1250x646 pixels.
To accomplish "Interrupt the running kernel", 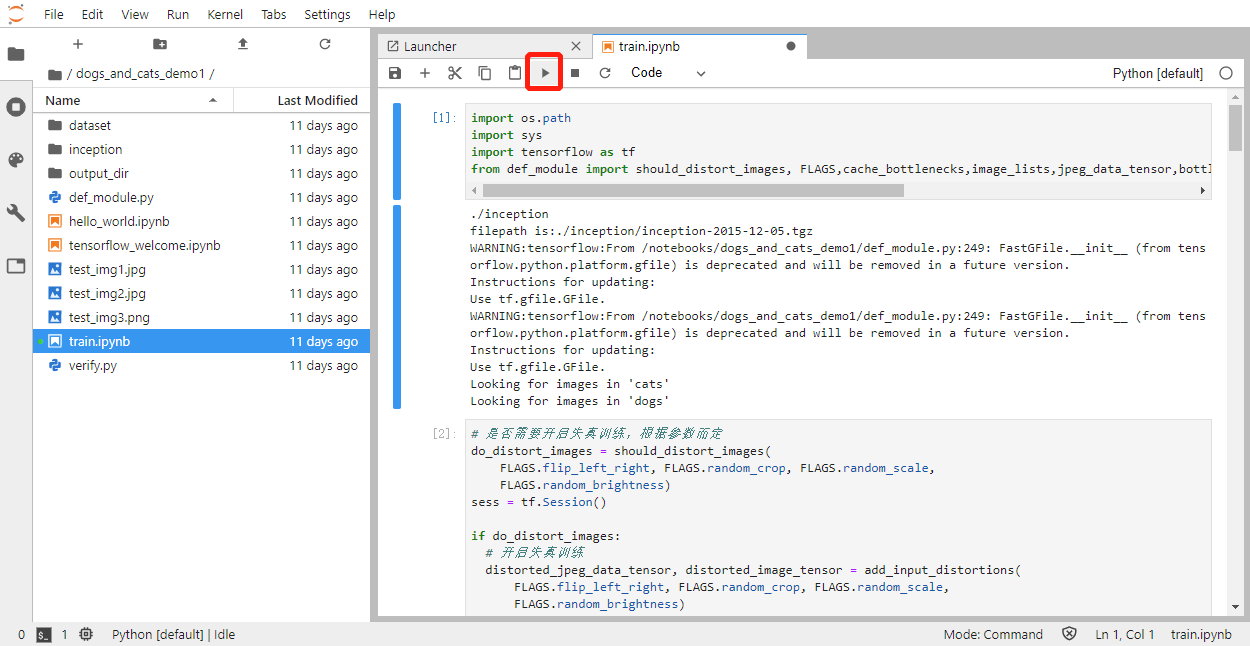I will pos(573,72).
